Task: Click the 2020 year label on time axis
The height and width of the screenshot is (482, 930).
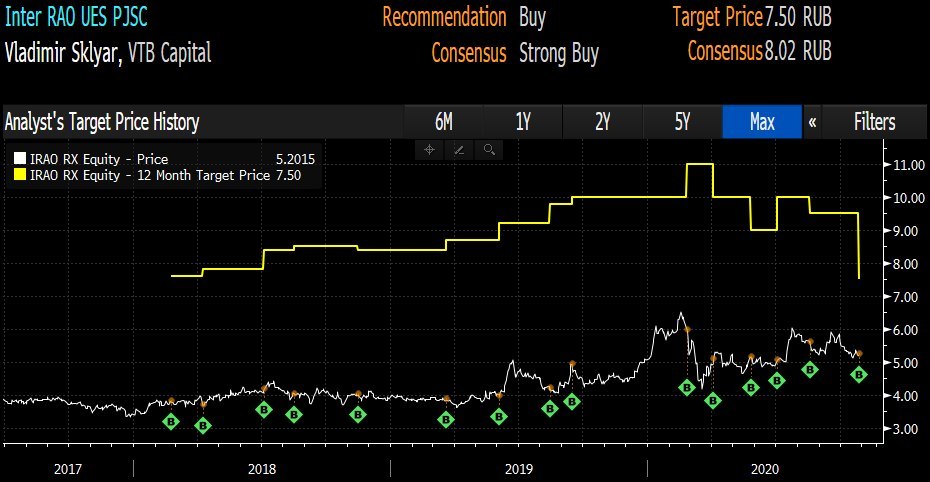Action: tap(765, 469)
